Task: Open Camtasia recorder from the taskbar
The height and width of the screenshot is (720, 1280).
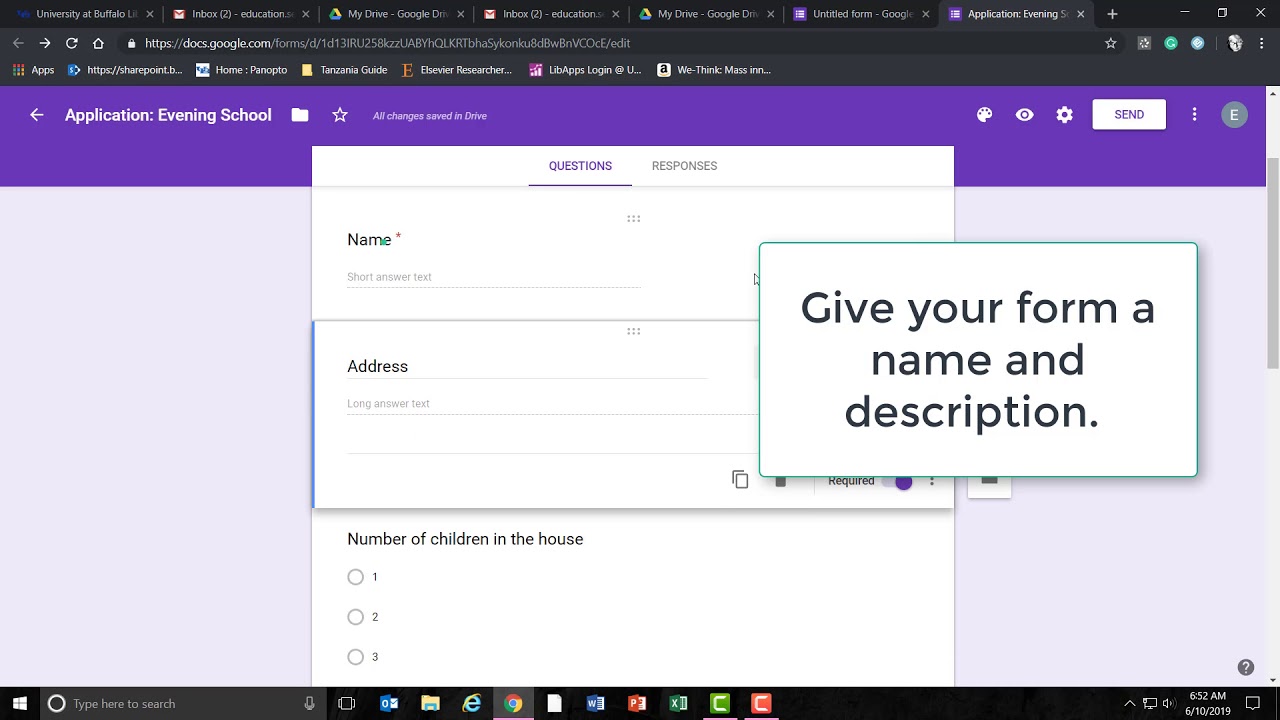Action: pyautogui.click(x=761, y=703)
